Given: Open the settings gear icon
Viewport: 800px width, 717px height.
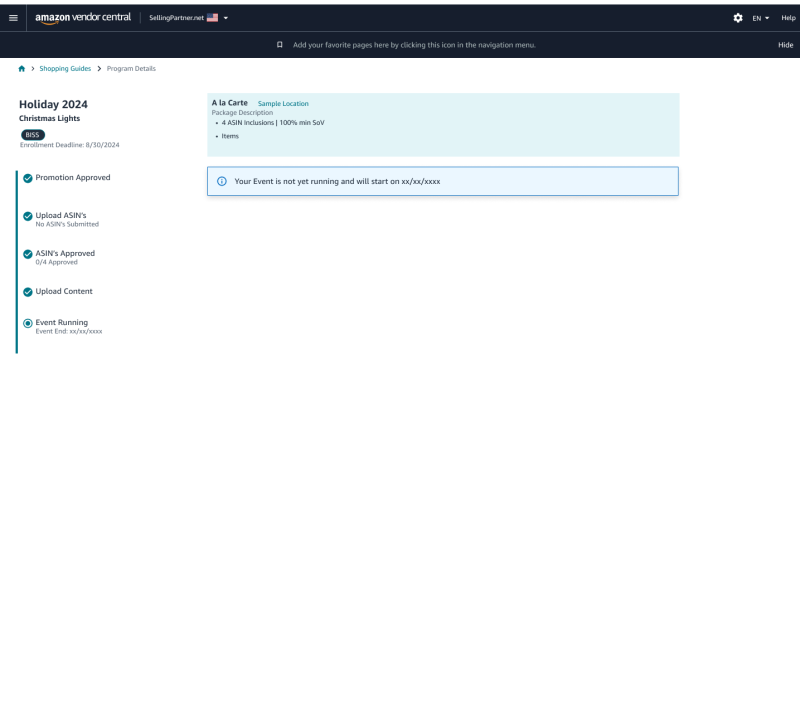Looking at the screenshot, I should point(738,18).
